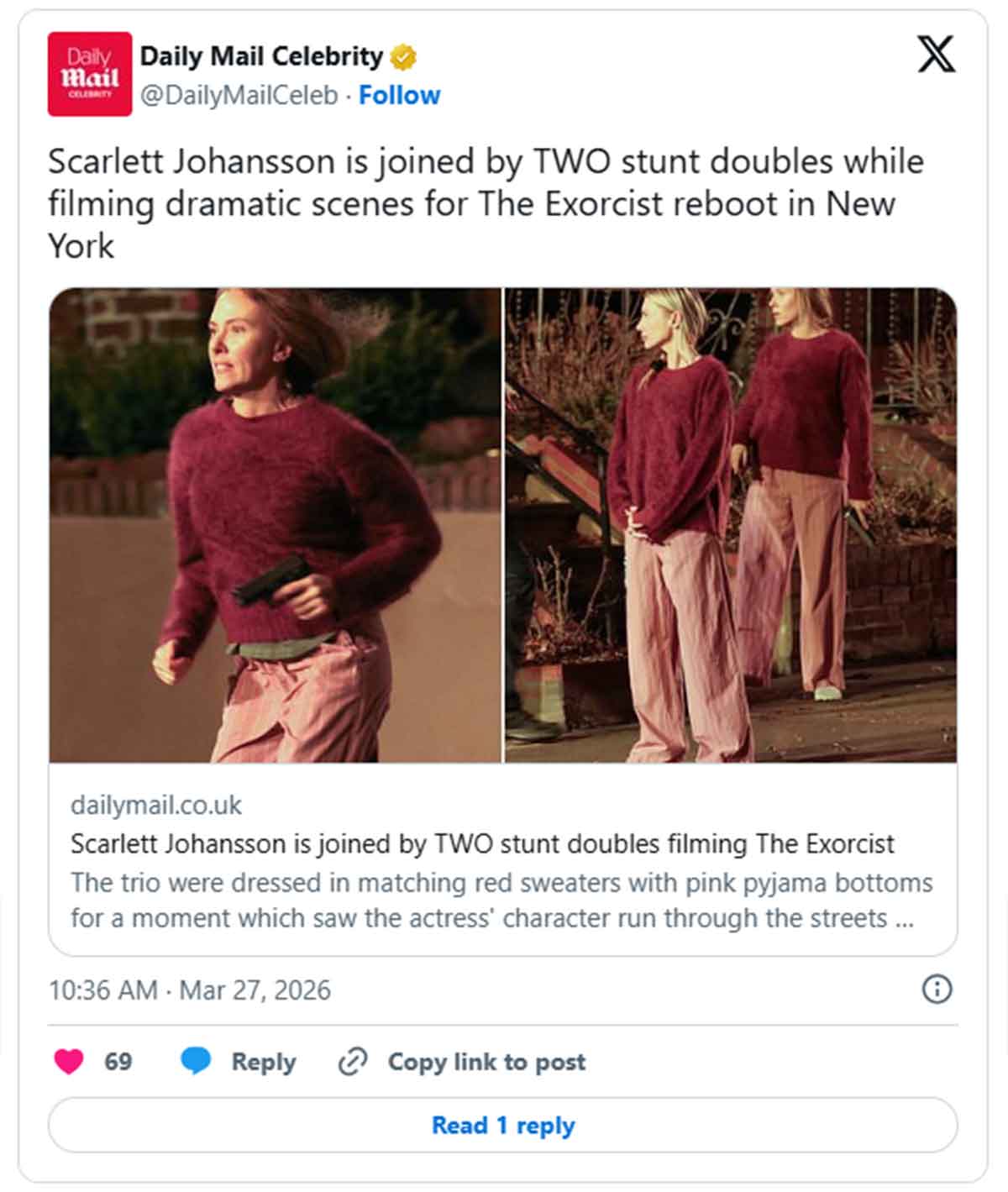This screenshot has width=1008, height=1192.
Task: Open the Read 1 reply button
Action: coord(502,1125)
